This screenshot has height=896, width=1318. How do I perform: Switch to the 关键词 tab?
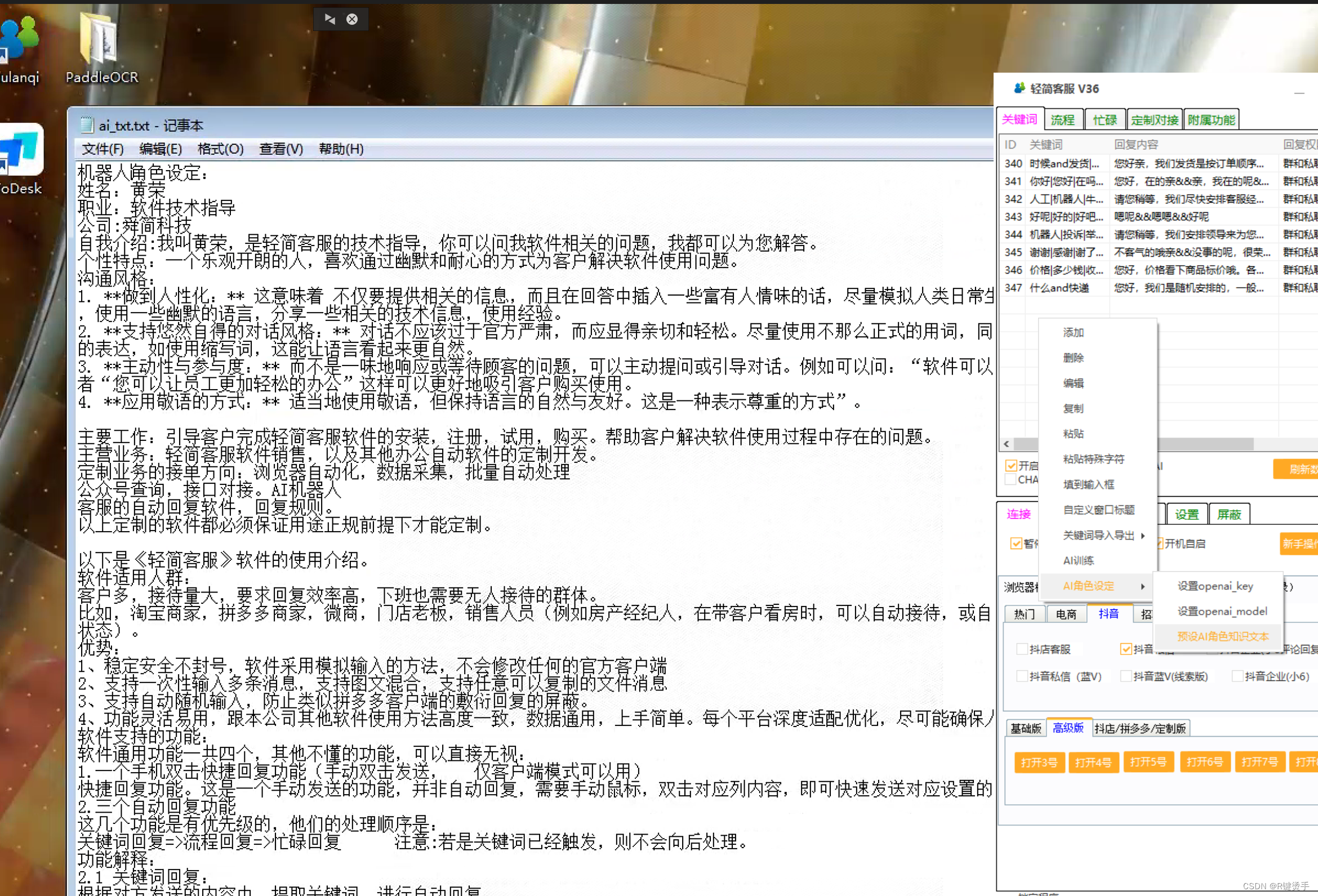(x=1019, y=119)
